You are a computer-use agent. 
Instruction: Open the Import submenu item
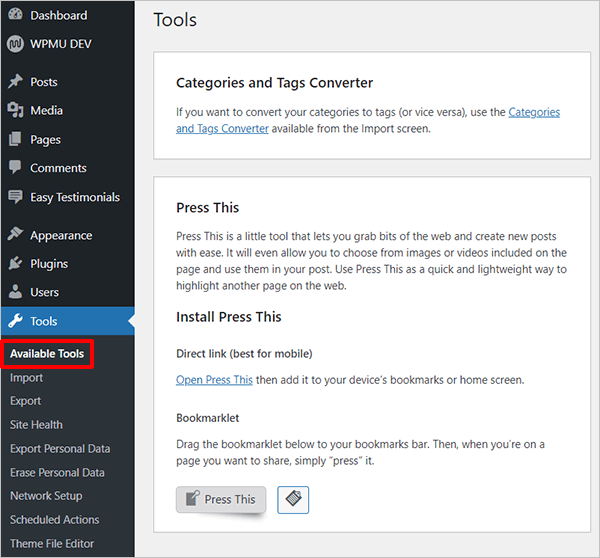click(x=26, y=378)
